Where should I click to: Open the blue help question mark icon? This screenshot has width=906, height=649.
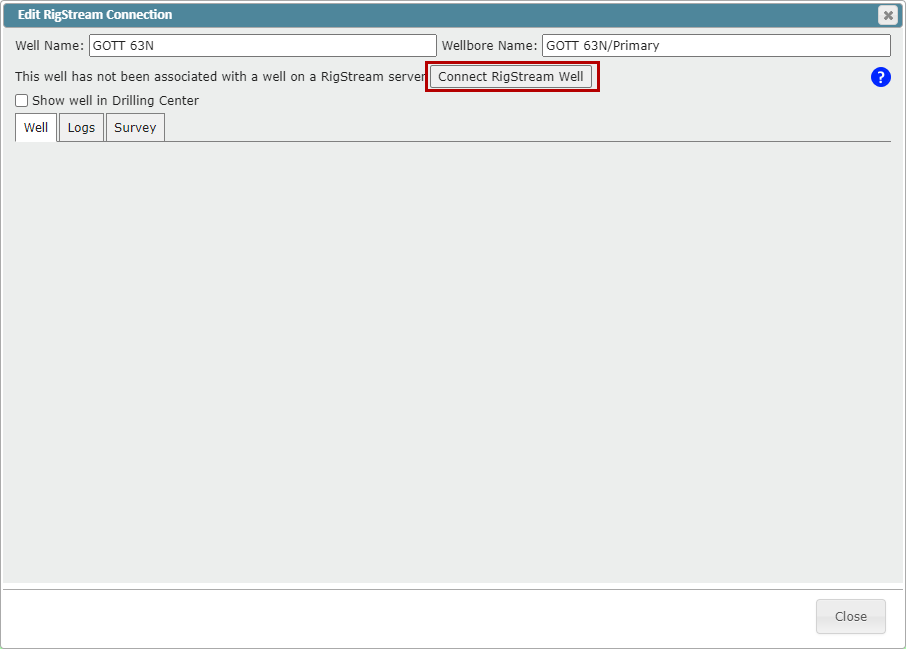tap(881, 77)
